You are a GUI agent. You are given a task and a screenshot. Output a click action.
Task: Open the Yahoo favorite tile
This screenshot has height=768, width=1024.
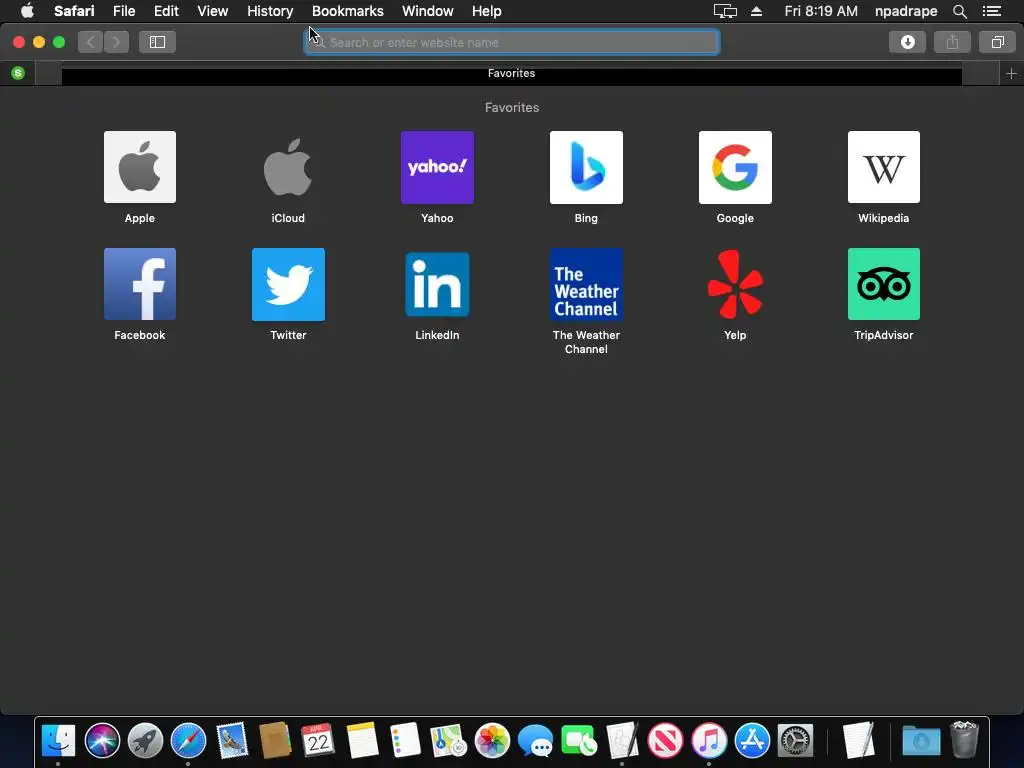(437, 167)
